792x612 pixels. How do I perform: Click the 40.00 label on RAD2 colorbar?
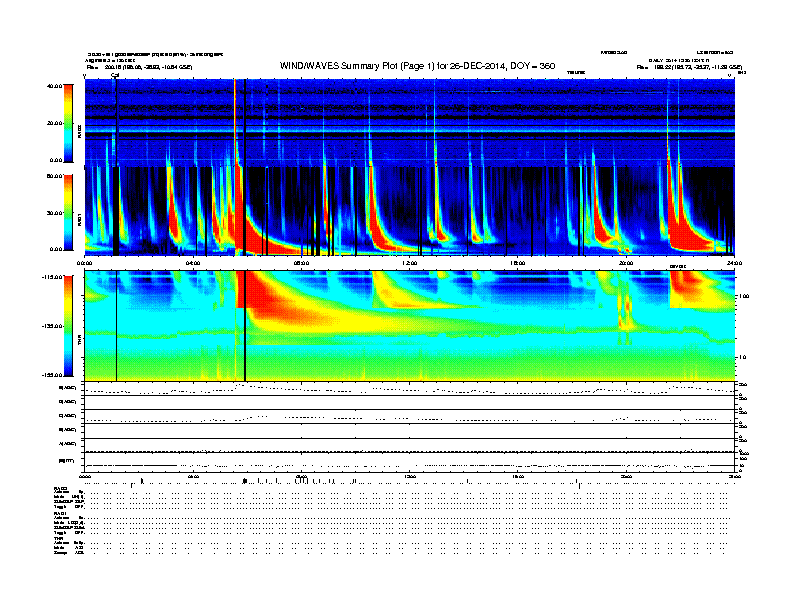click(55, 86)
